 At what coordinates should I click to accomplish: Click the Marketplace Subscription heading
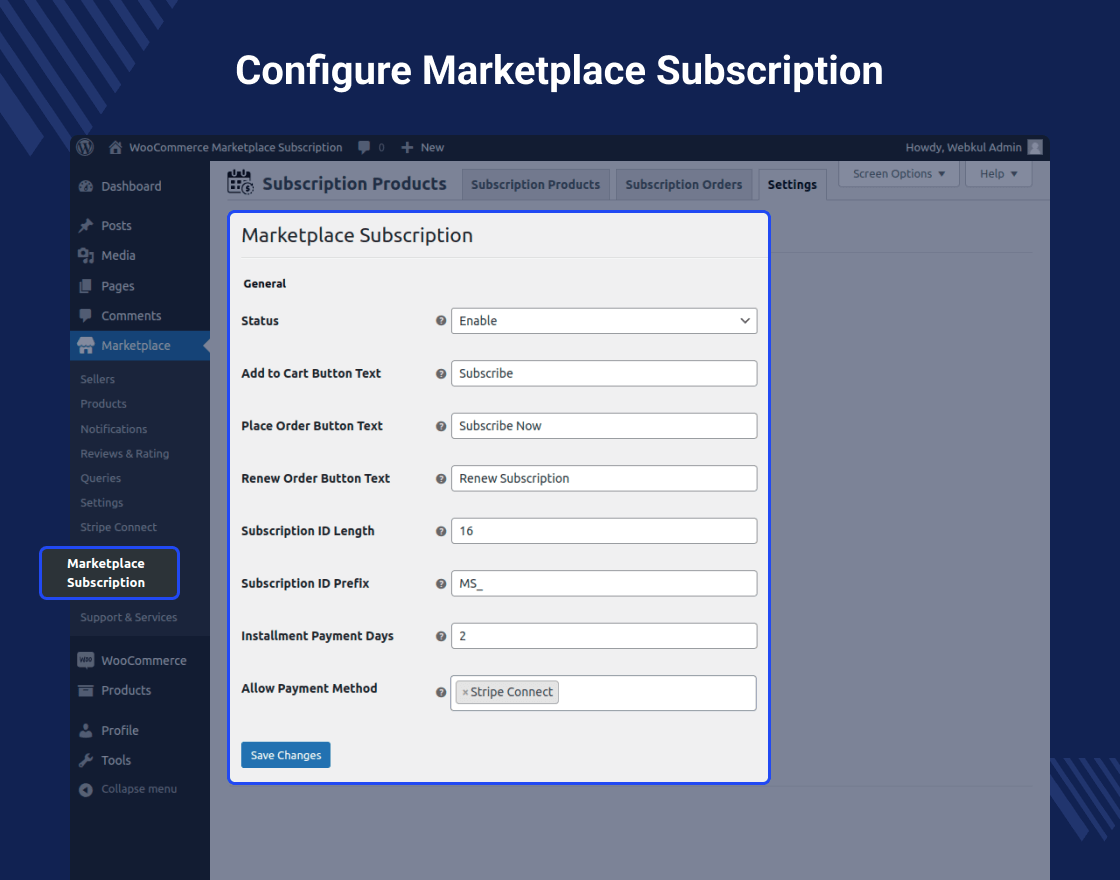coord(357,236)
